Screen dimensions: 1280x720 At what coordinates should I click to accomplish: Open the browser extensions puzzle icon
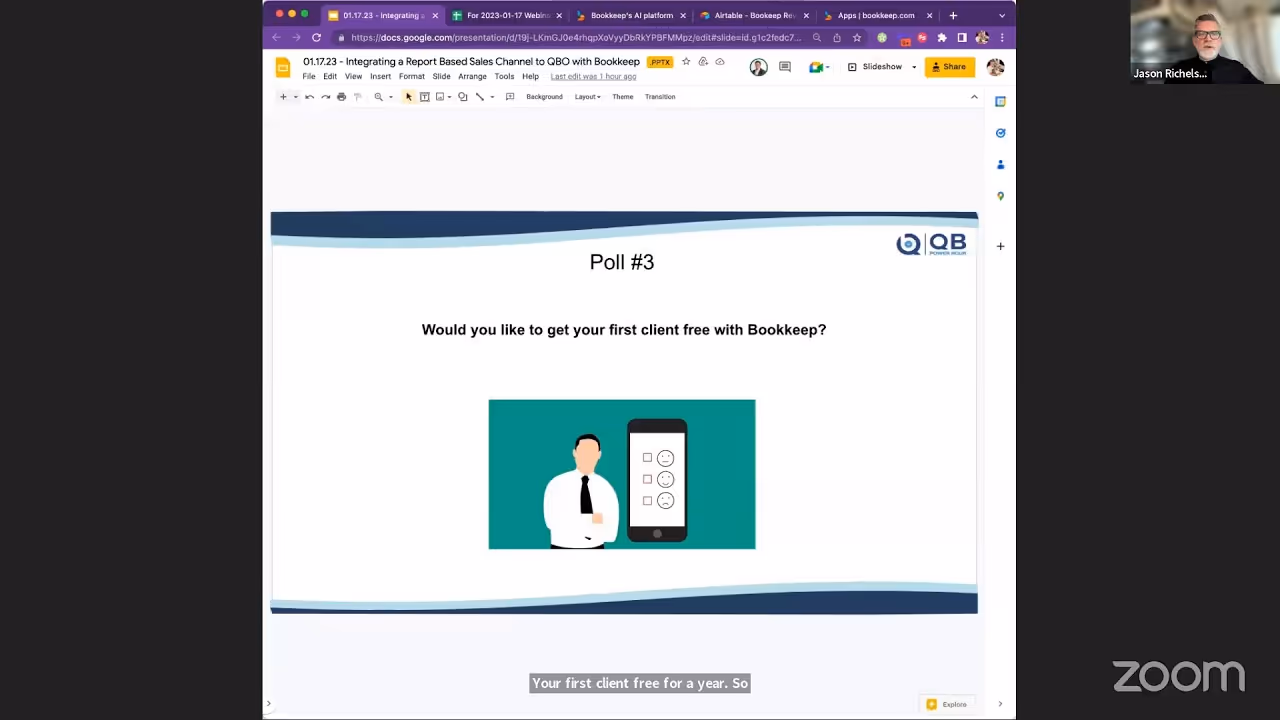942,38
